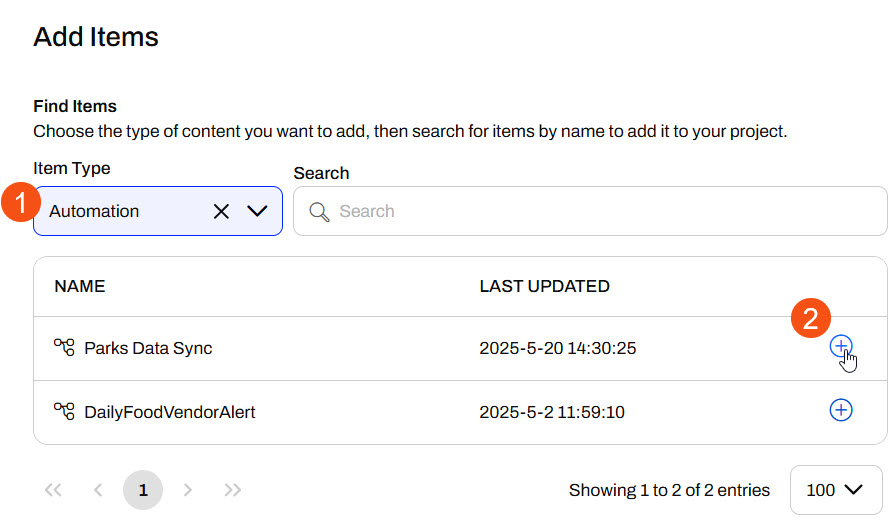This screenshot has height=529, width=896.
Task: Go to first page of results
Action: pyautogui.click(x=53, y=490)
